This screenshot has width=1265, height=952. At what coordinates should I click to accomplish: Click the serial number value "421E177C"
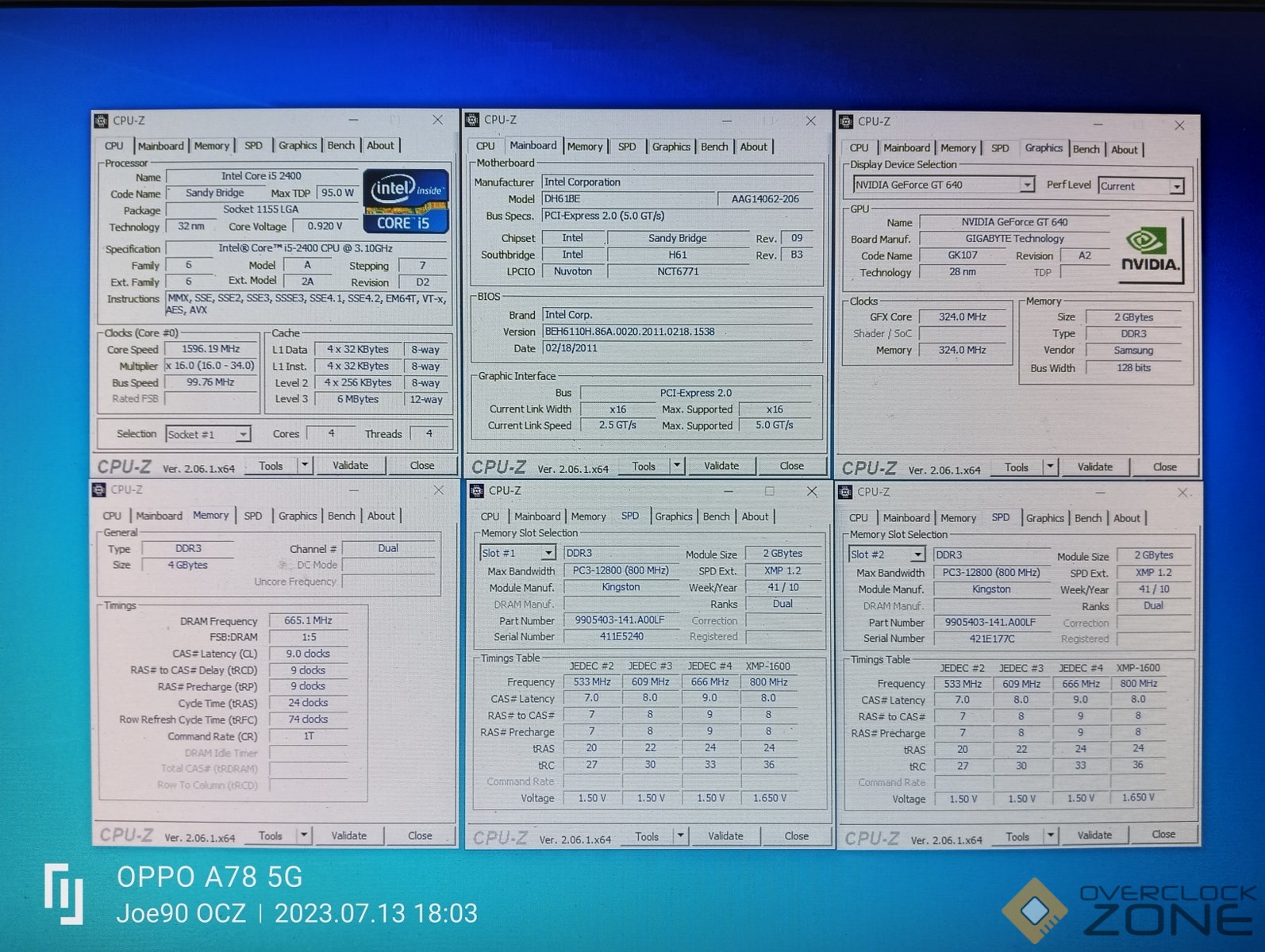pos(992,639)
